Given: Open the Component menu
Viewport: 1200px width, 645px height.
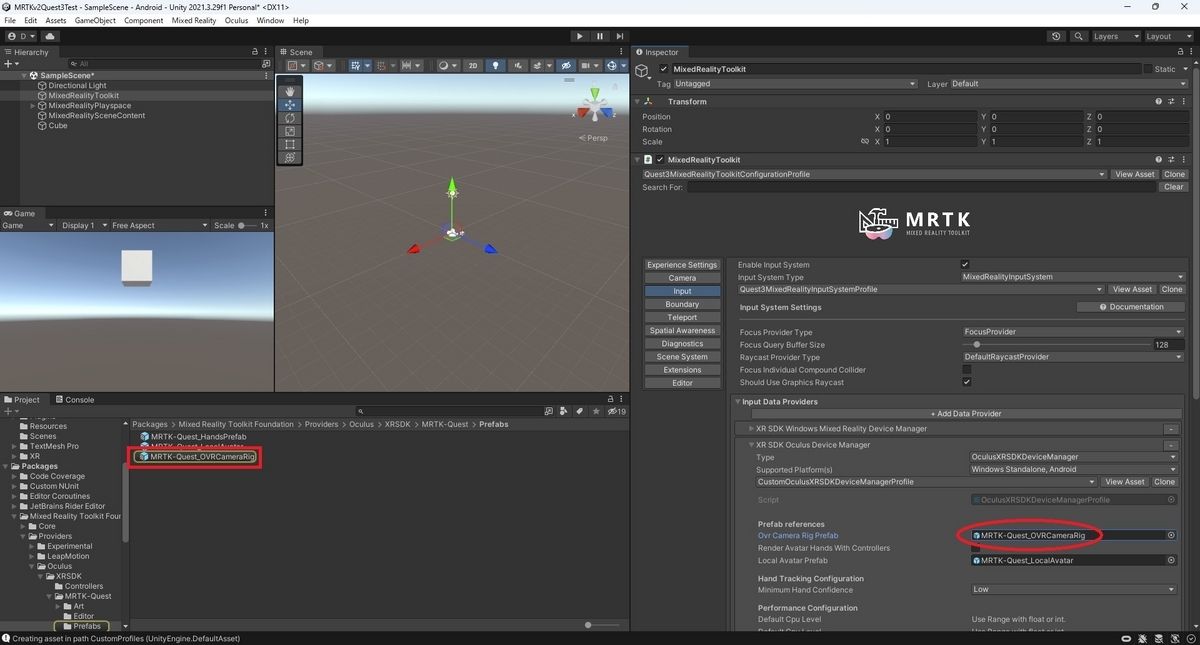Looking at the screenshot, I should click(x=143, y=20).
